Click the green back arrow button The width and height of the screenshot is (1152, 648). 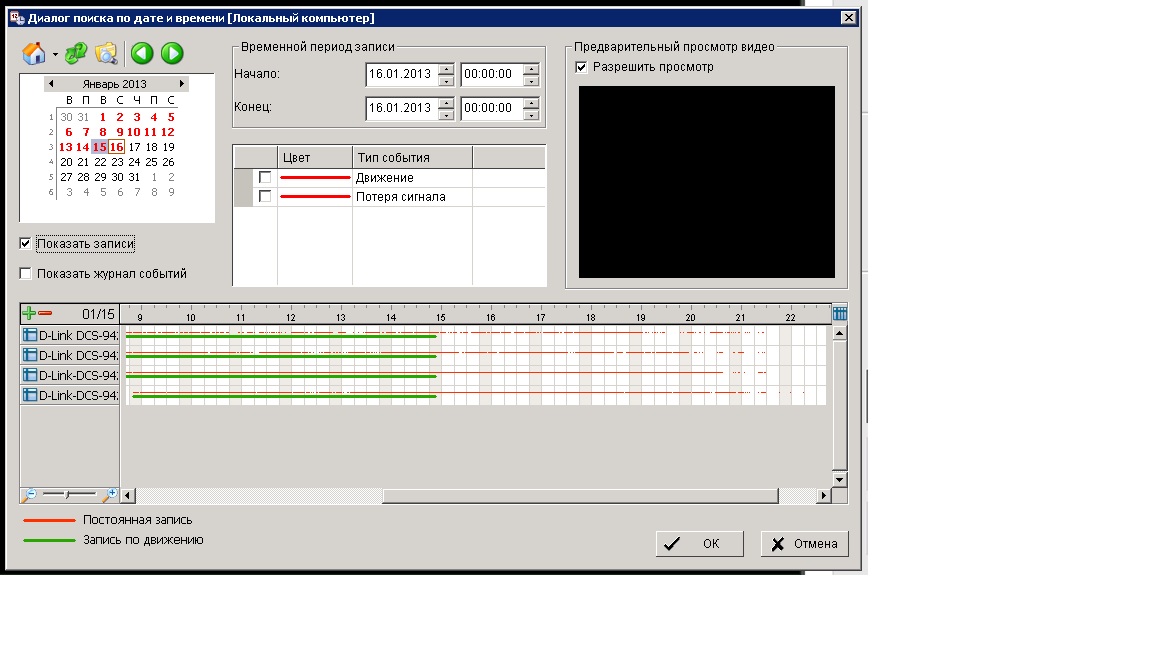click(x=142, y=54)
